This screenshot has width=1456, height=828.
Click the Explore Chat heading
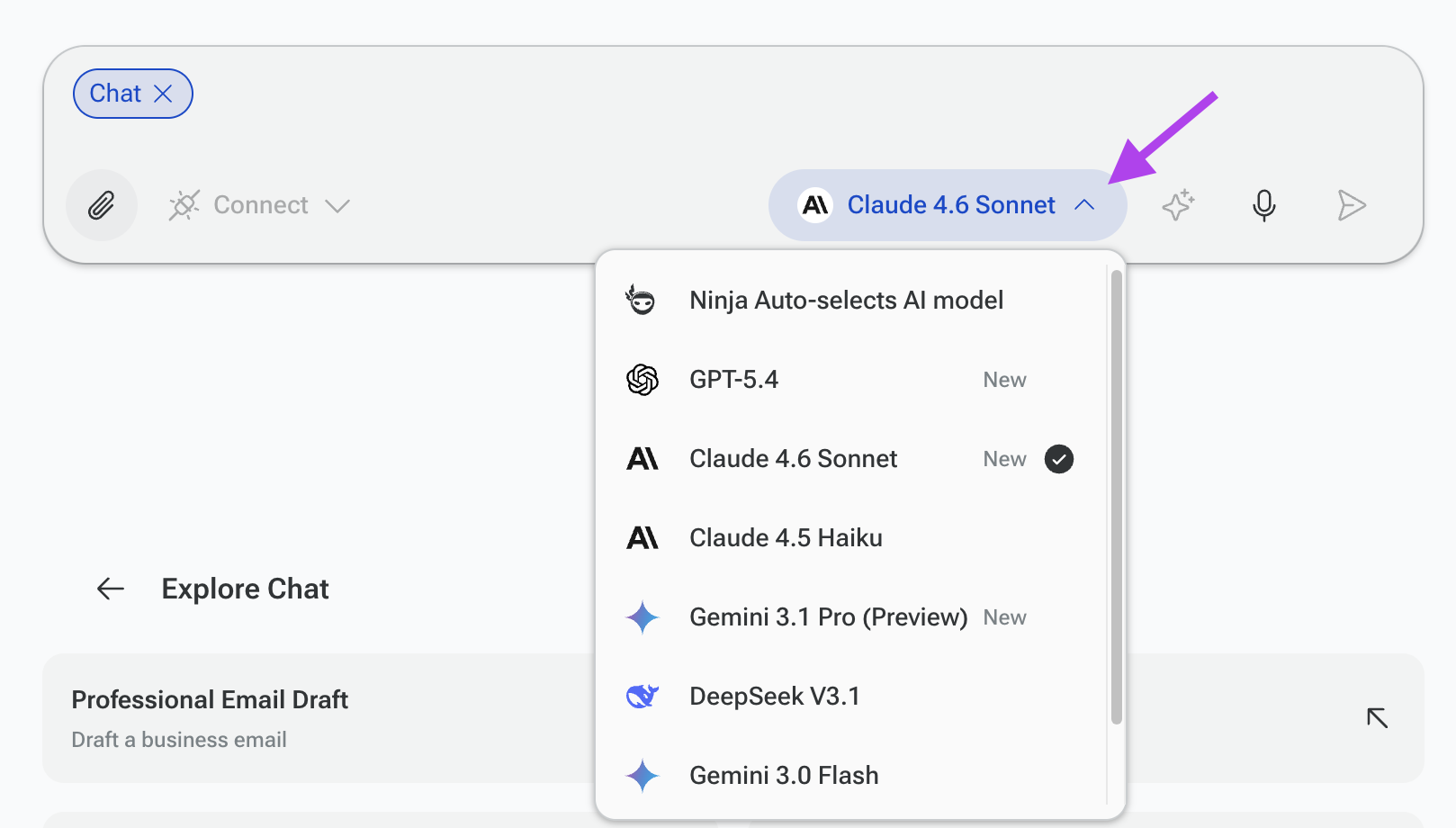click(246, 589)
